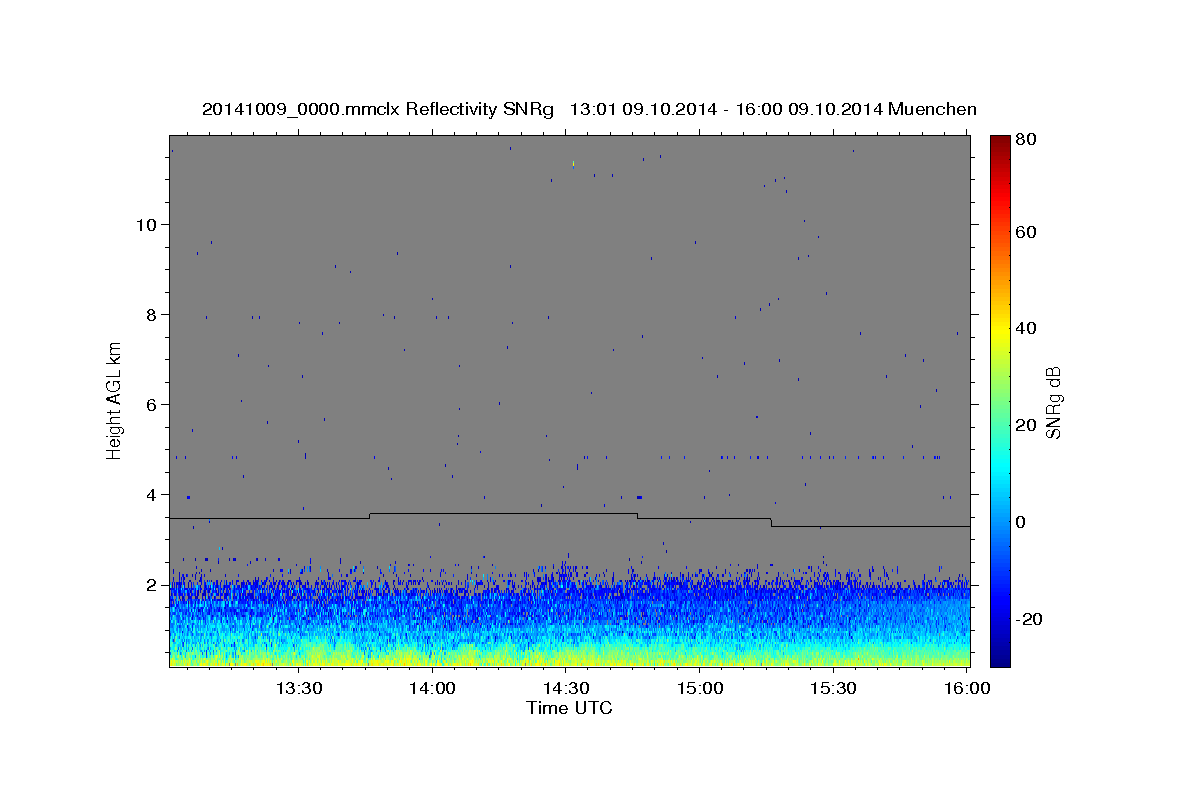Viewport: 1200px width, 800px height.
Task: Click the colorbar value 40
Action: point(1026,328)
